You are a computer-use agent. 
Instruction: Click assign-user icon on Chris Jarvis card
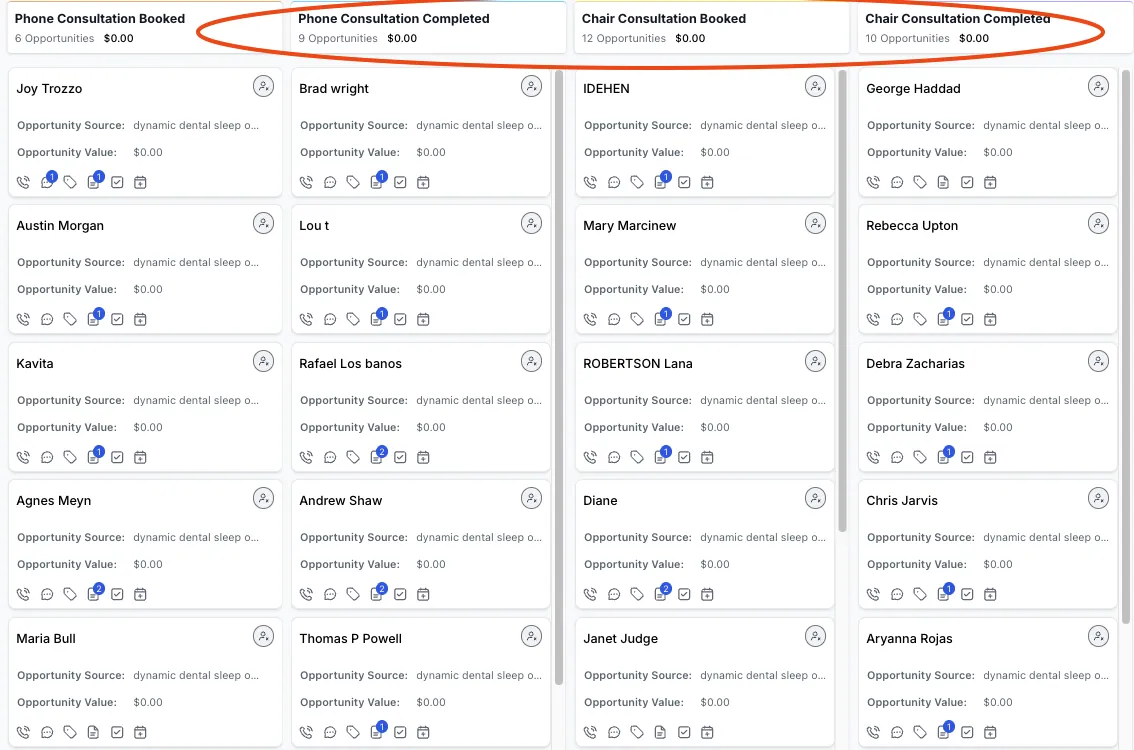(1099, 499)
